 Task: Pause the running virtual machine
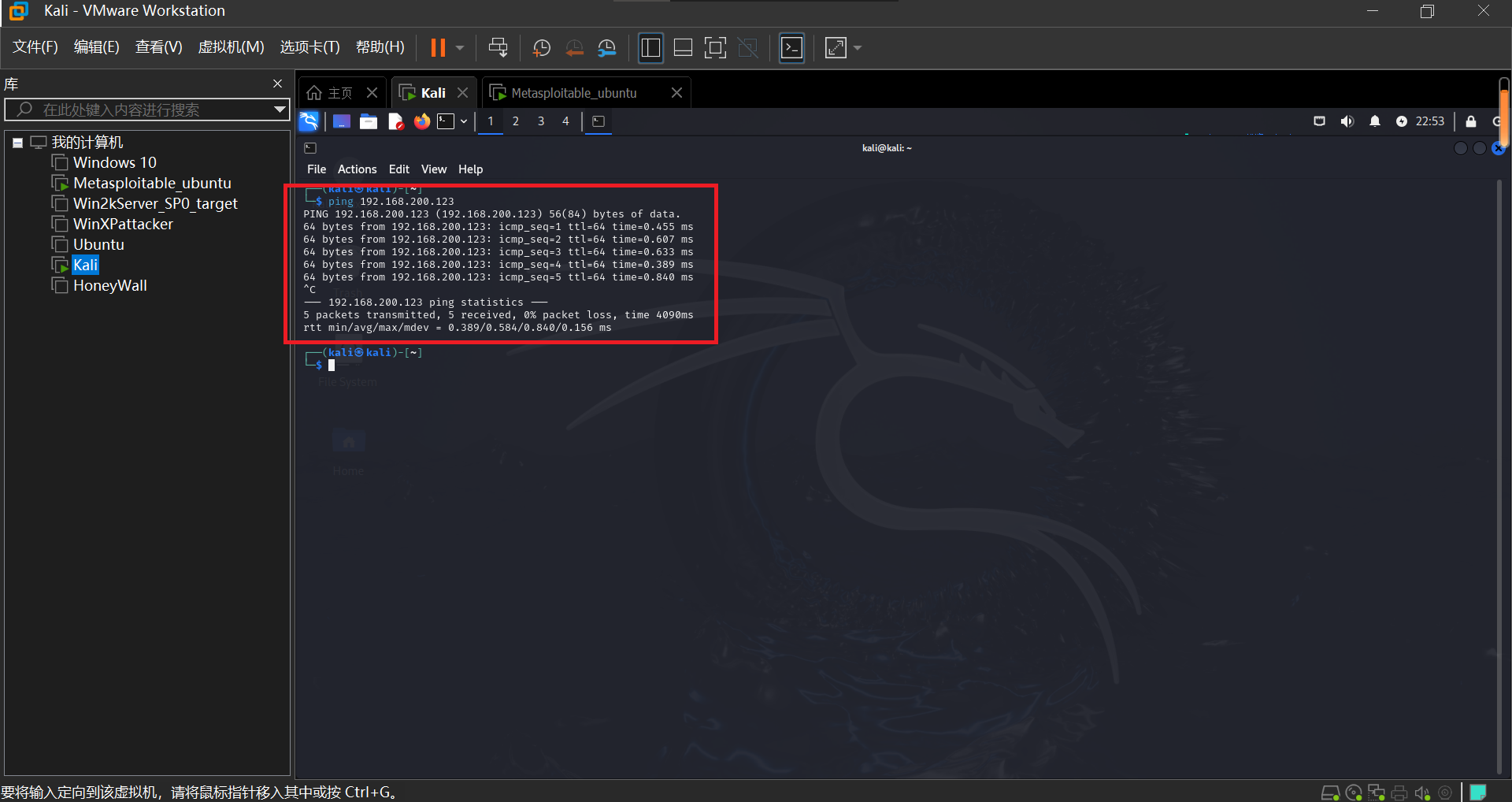(x=438, y=48)
